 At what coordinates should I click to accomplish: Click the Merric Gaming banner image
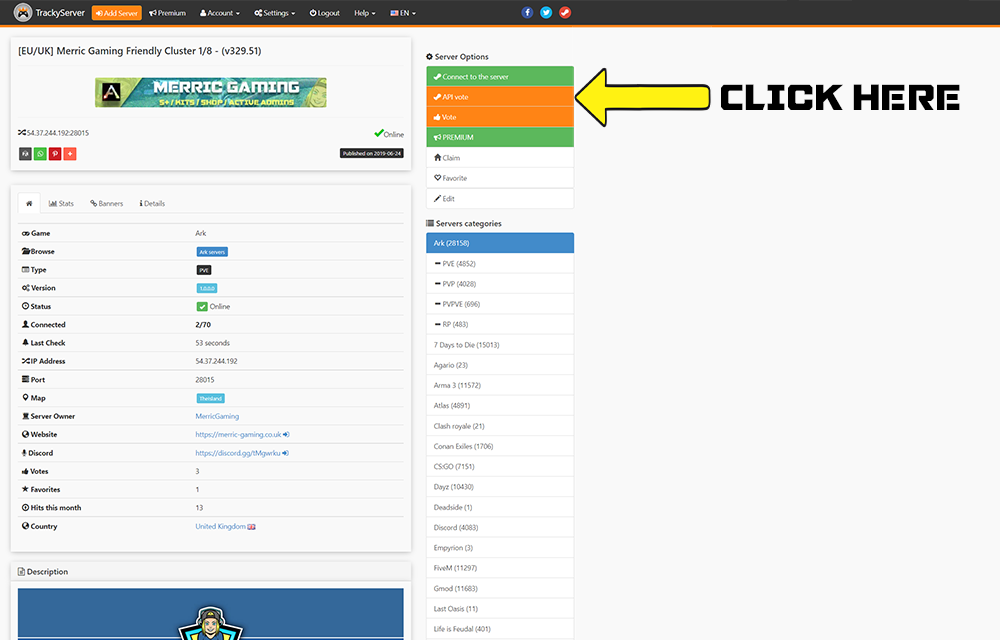(210, 92)
